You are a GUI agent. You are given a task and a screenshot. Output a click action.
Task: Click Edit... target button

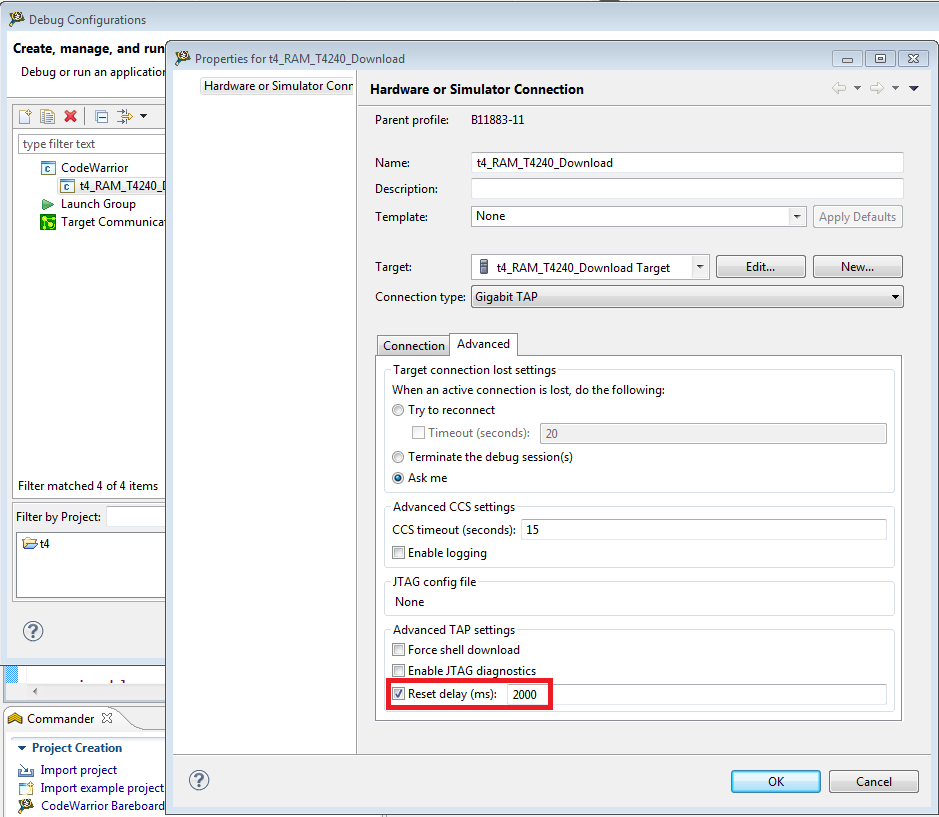click(x=761, y=267)
